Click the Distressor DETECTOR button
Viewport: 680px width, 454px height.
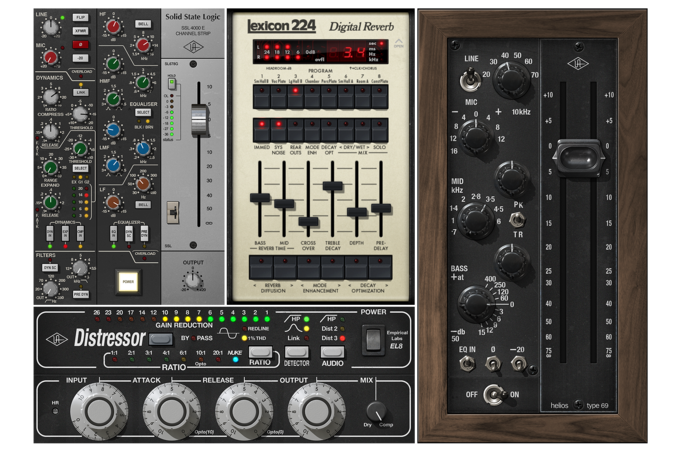coord(297,351)
